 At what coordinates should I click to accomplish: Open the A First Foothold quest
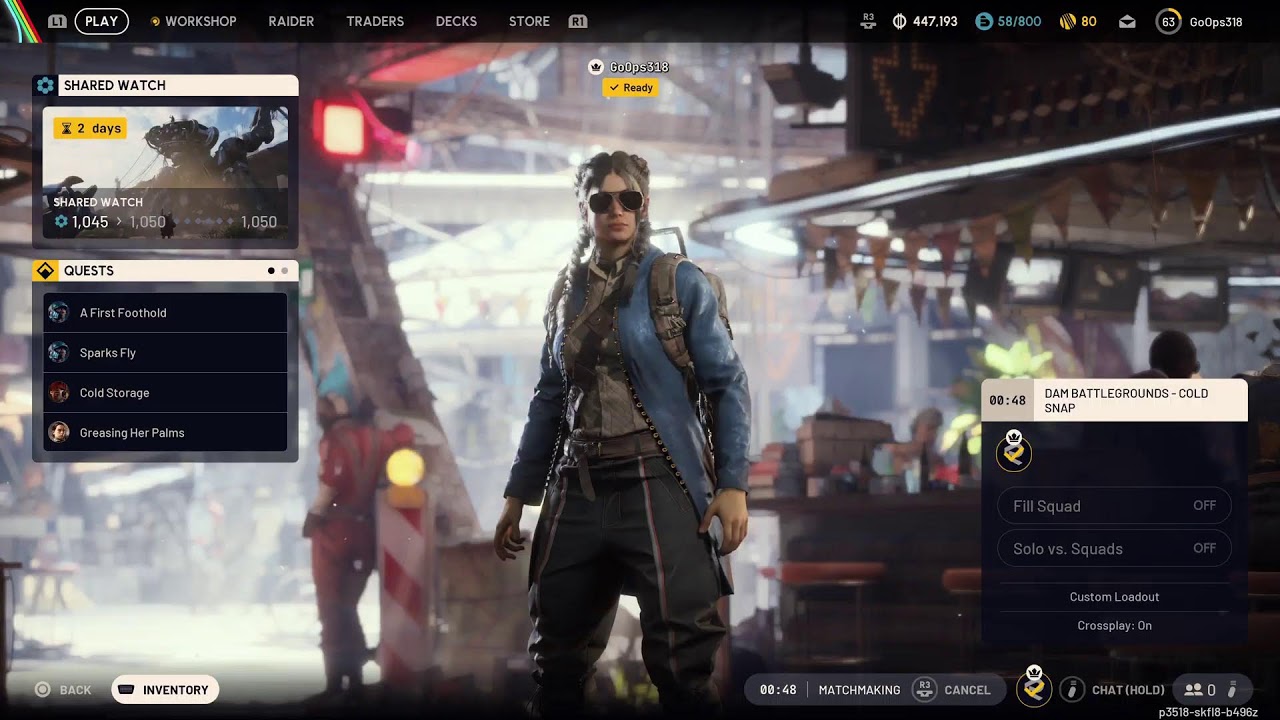(x=165, y=313)
